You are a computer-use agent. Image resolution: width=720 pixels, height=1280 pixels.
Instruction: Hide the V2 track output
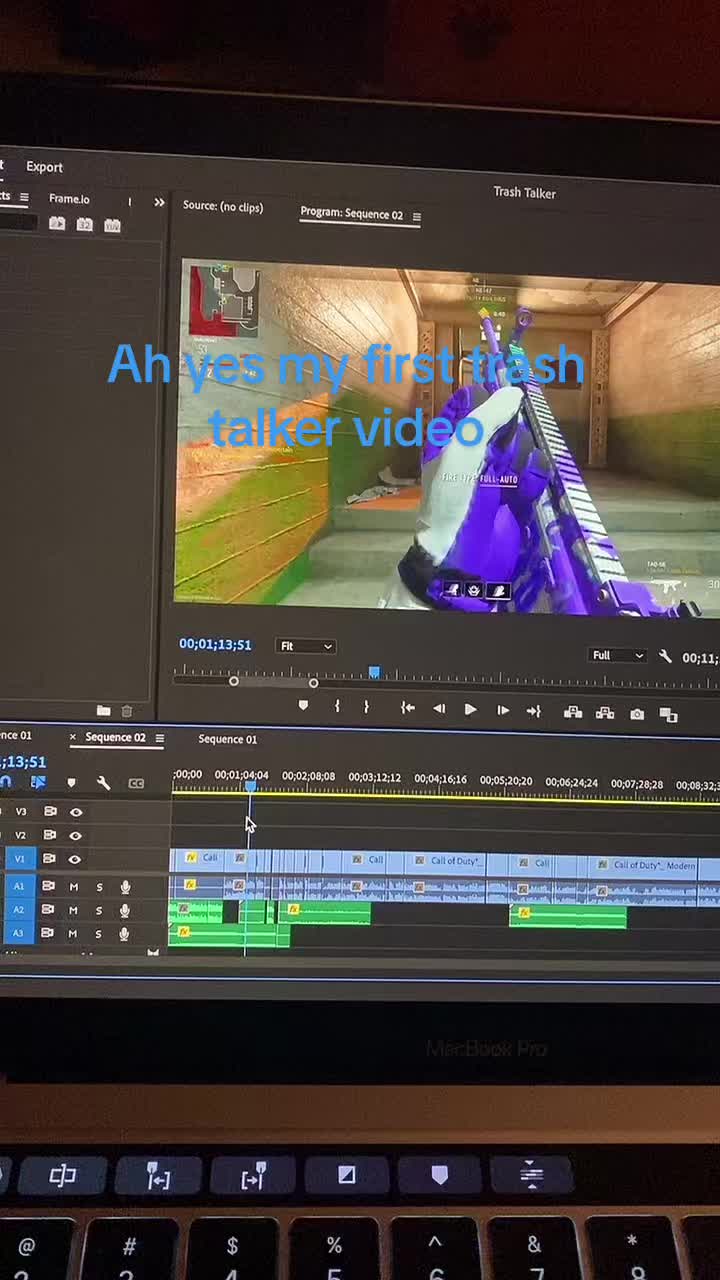point(75,835)
